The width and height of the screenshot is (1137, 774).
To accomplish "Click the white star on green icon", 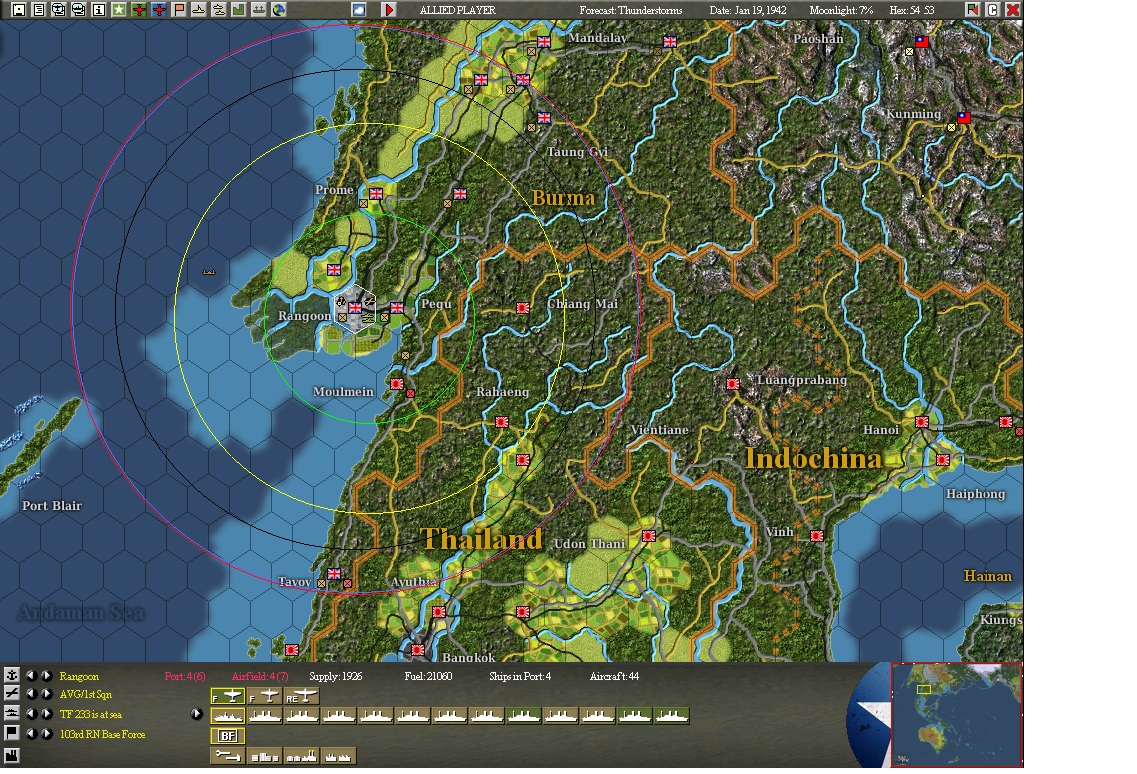I will click(119, 9).
